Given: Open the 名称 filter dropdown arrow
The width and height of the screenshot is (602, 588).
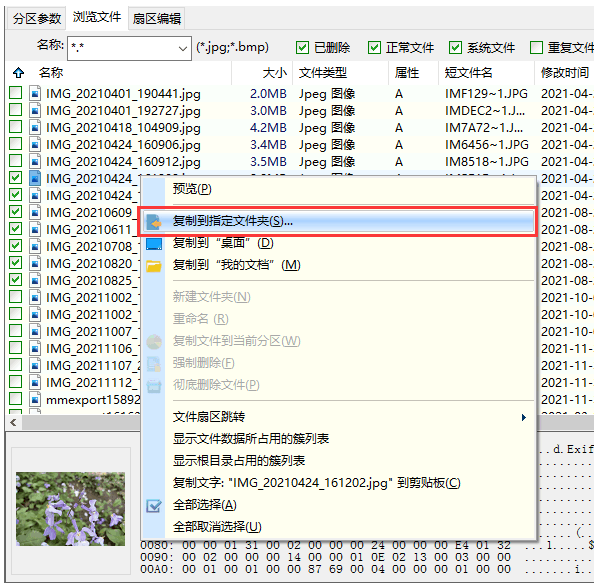Looking at the screenshot, I should pos(182,48).
